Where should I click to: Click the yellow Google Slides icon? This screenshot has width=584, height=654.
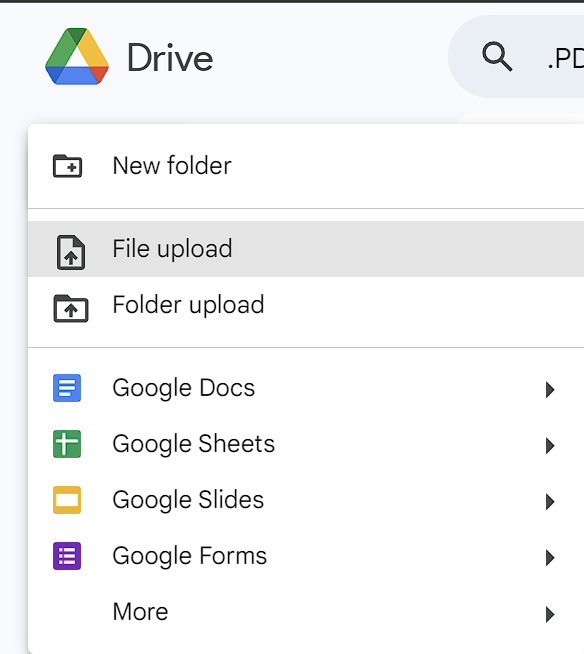tap(67, 500)
